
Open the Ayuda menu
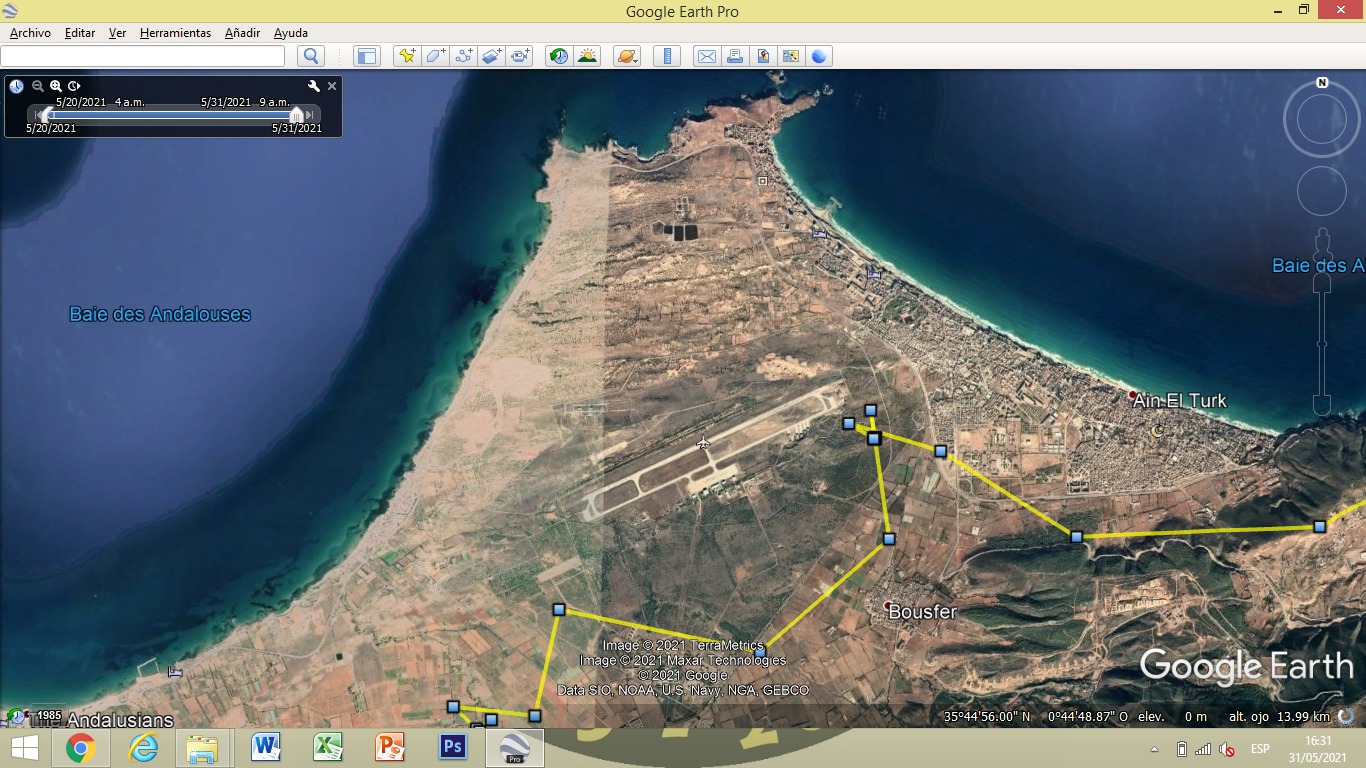pyautogui.click(x=291, y=33)
